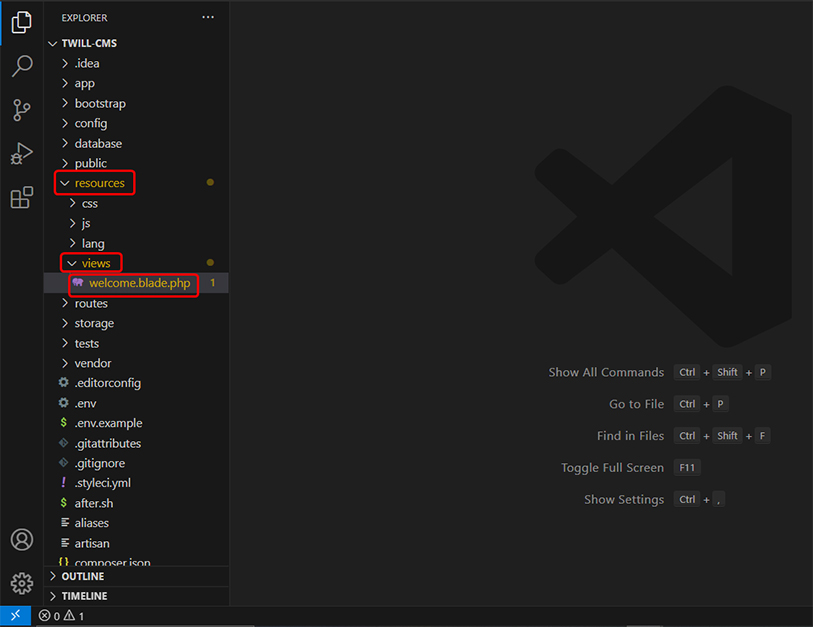
Task: Open the .env.example file
Action: pos(108,423)
